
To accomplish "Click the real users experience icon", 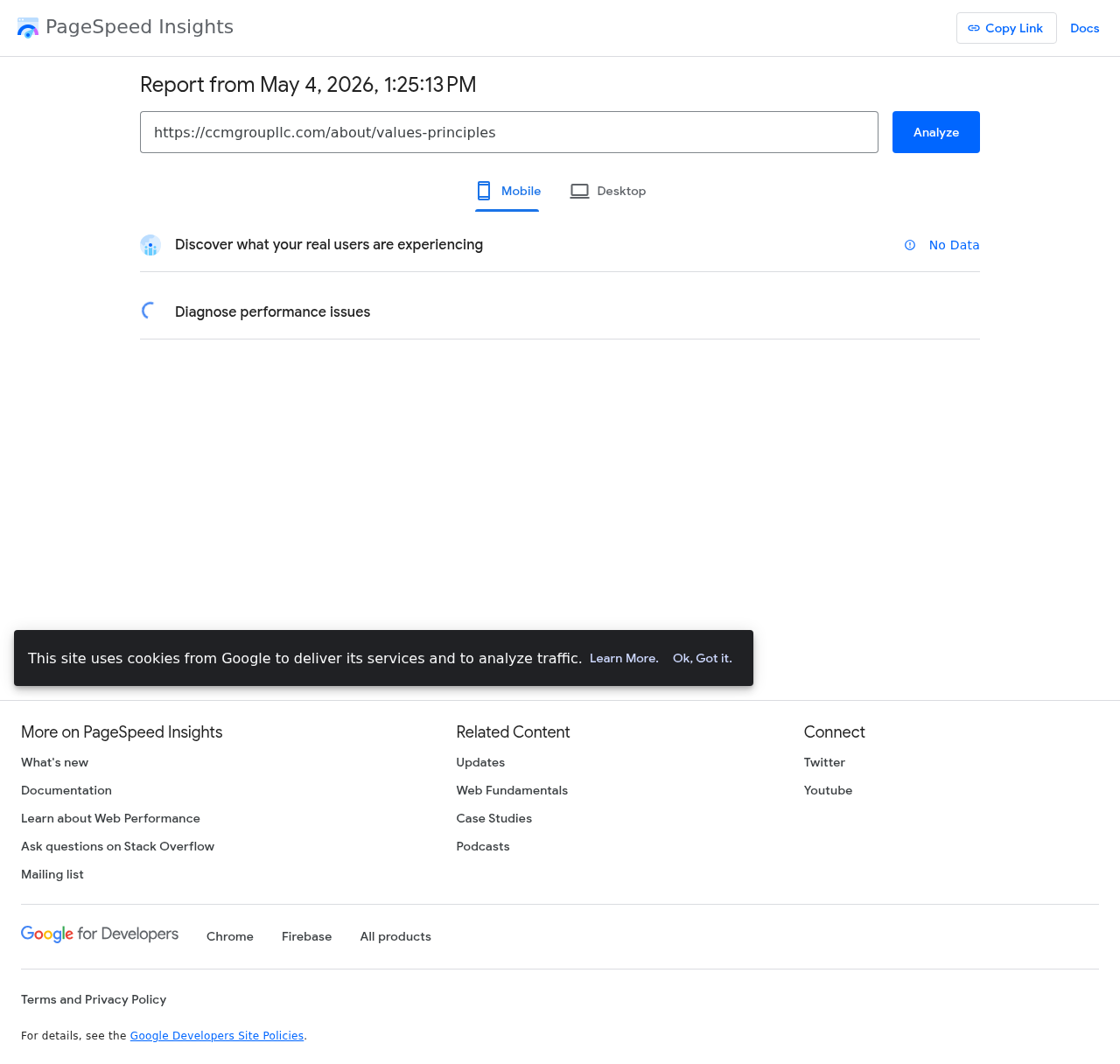I will (x=150, y=245).
